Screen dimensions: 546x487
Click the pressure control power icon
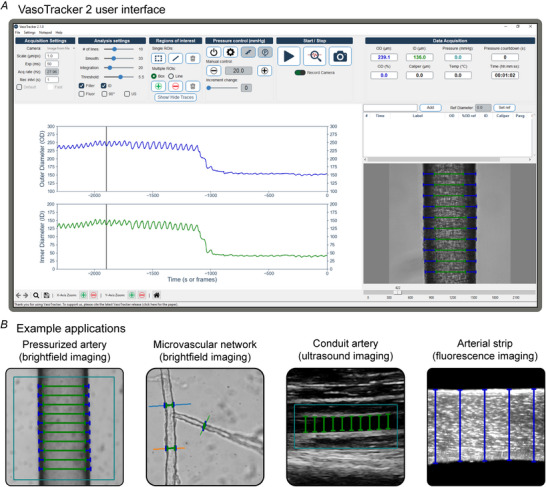point(213,52)
